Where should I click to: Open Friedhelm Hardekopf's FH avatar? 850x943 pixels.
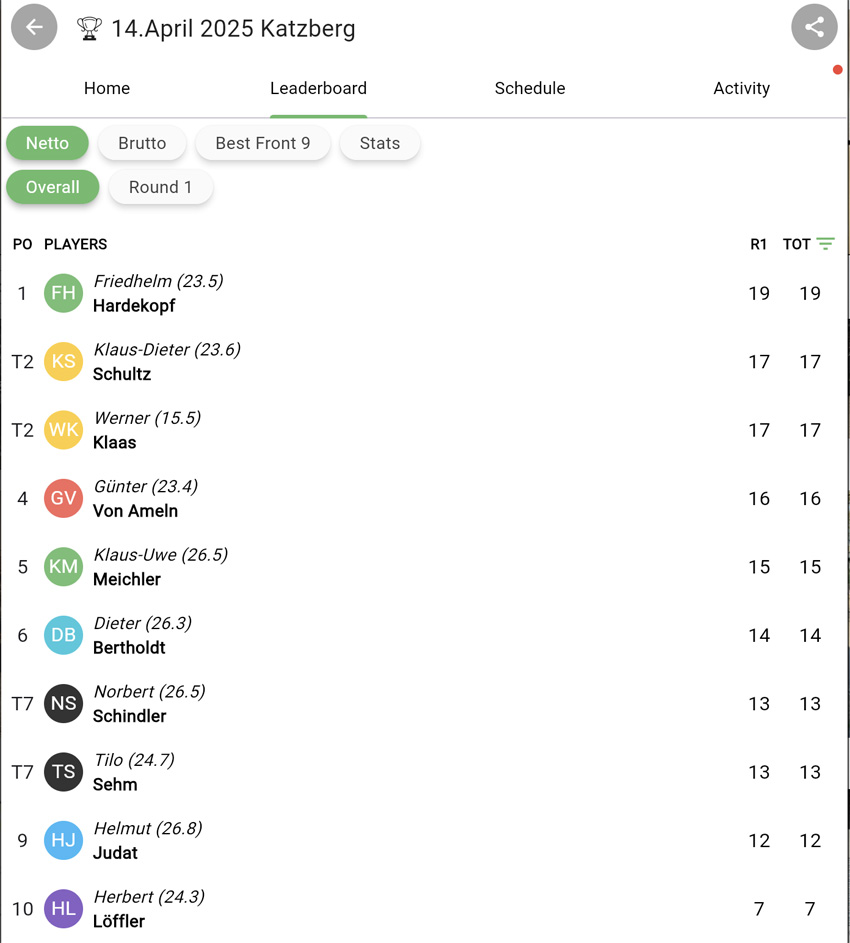click(63, 293)
